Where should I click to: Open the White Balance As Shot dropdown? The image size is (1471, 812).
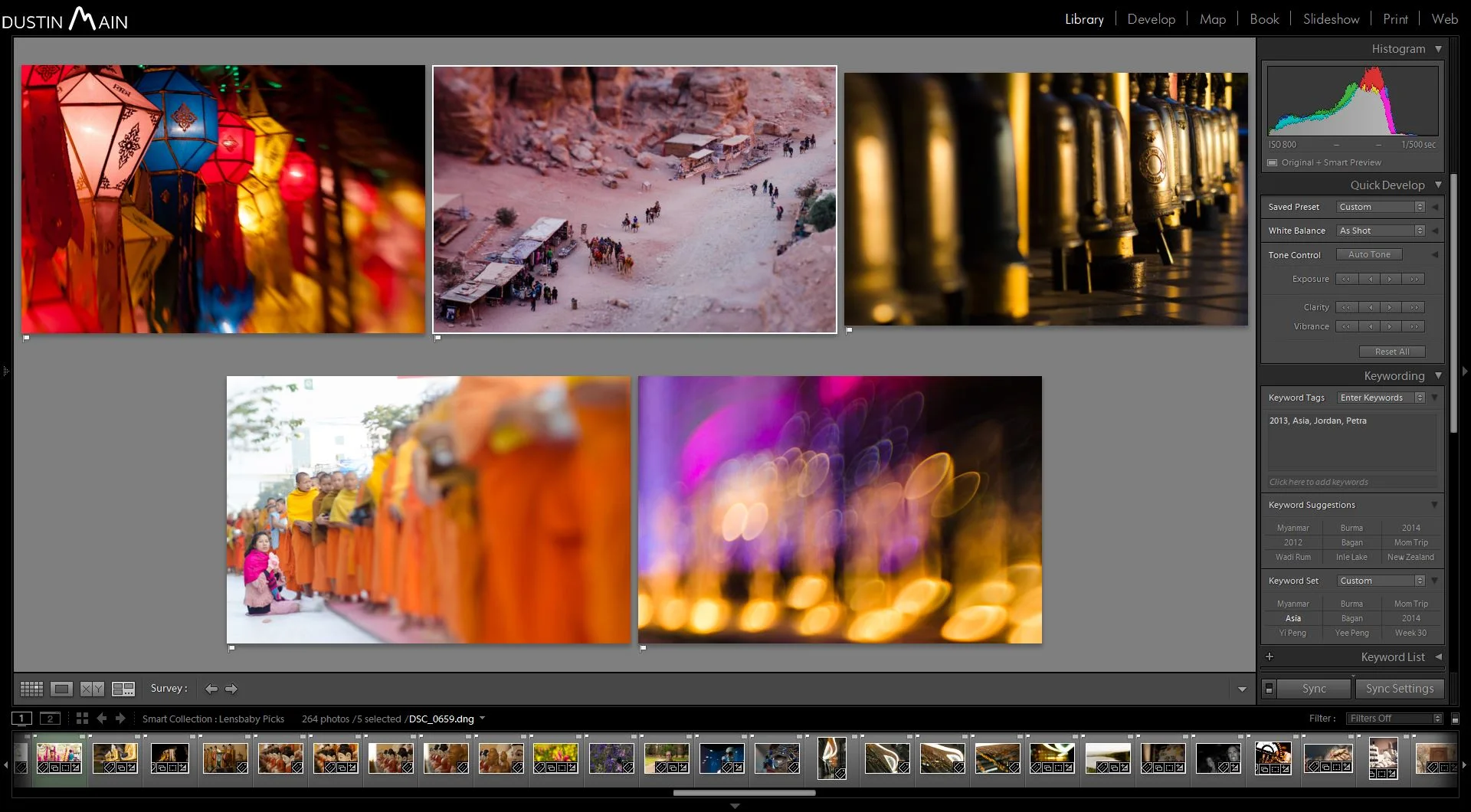pos(1379,230)
